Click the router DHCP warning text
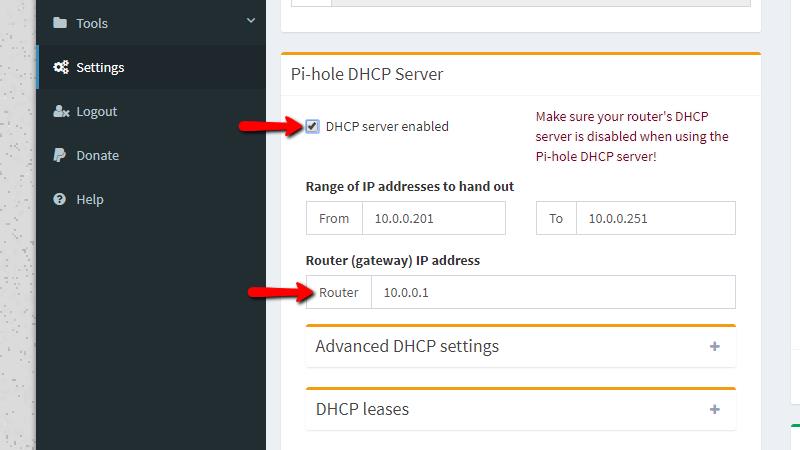Viewport: 800px width, 450px height. [632, 136]
